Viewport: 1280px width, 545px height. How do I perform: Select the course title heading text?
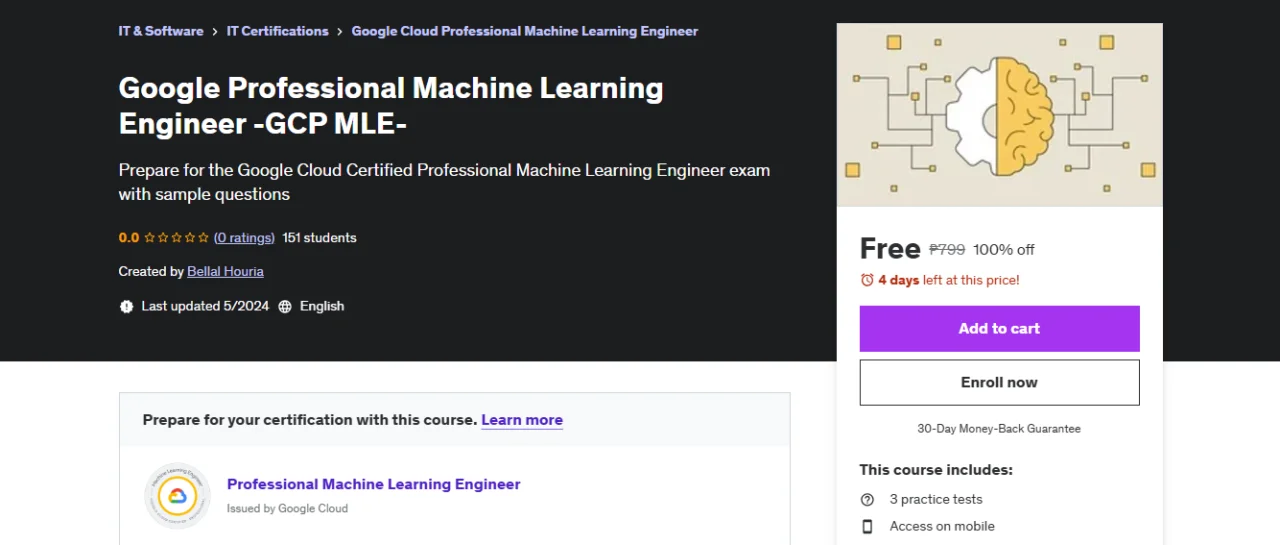pos(391,105)
